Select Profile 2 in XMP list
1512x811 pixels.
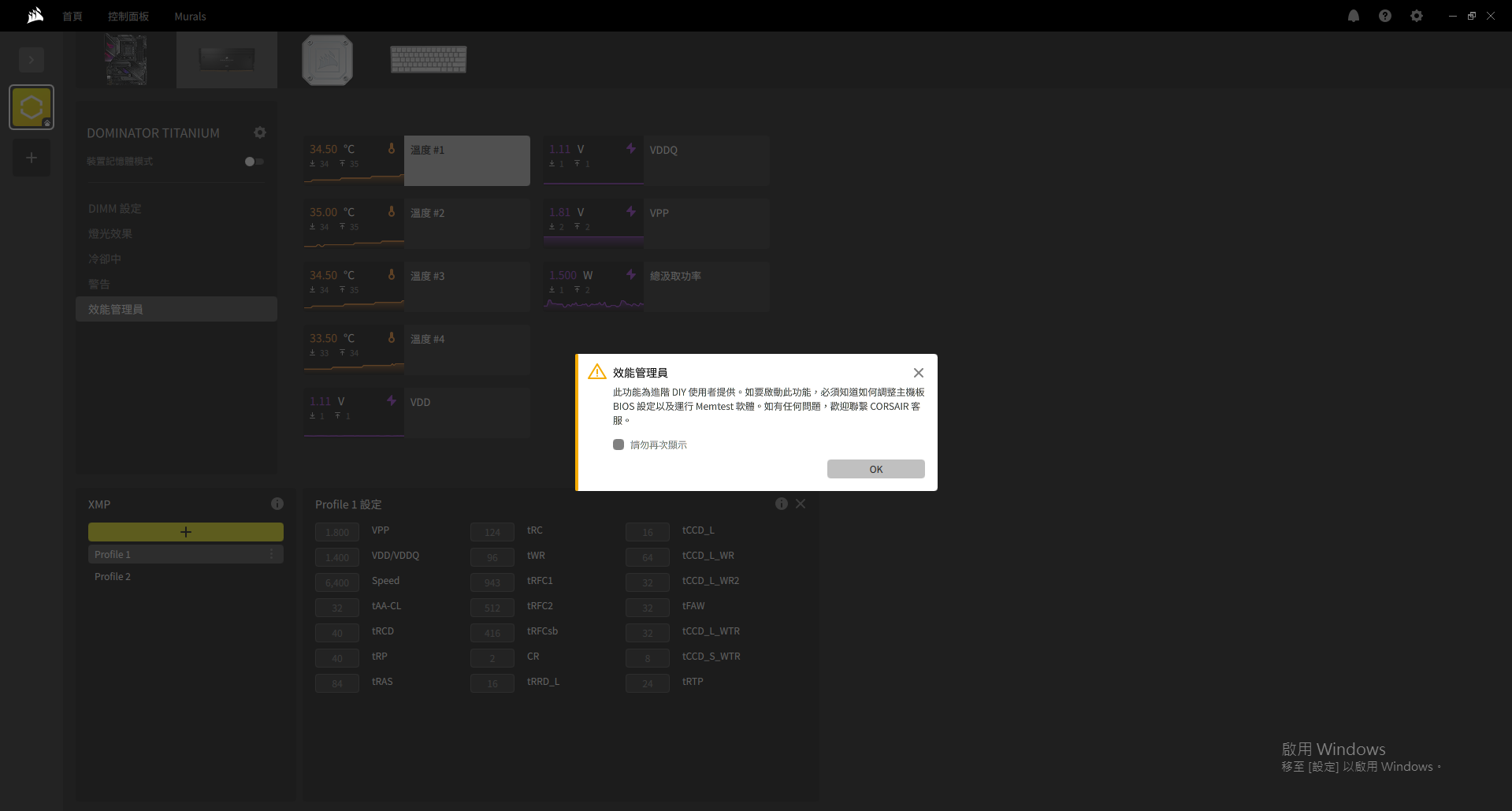(186, 576)
